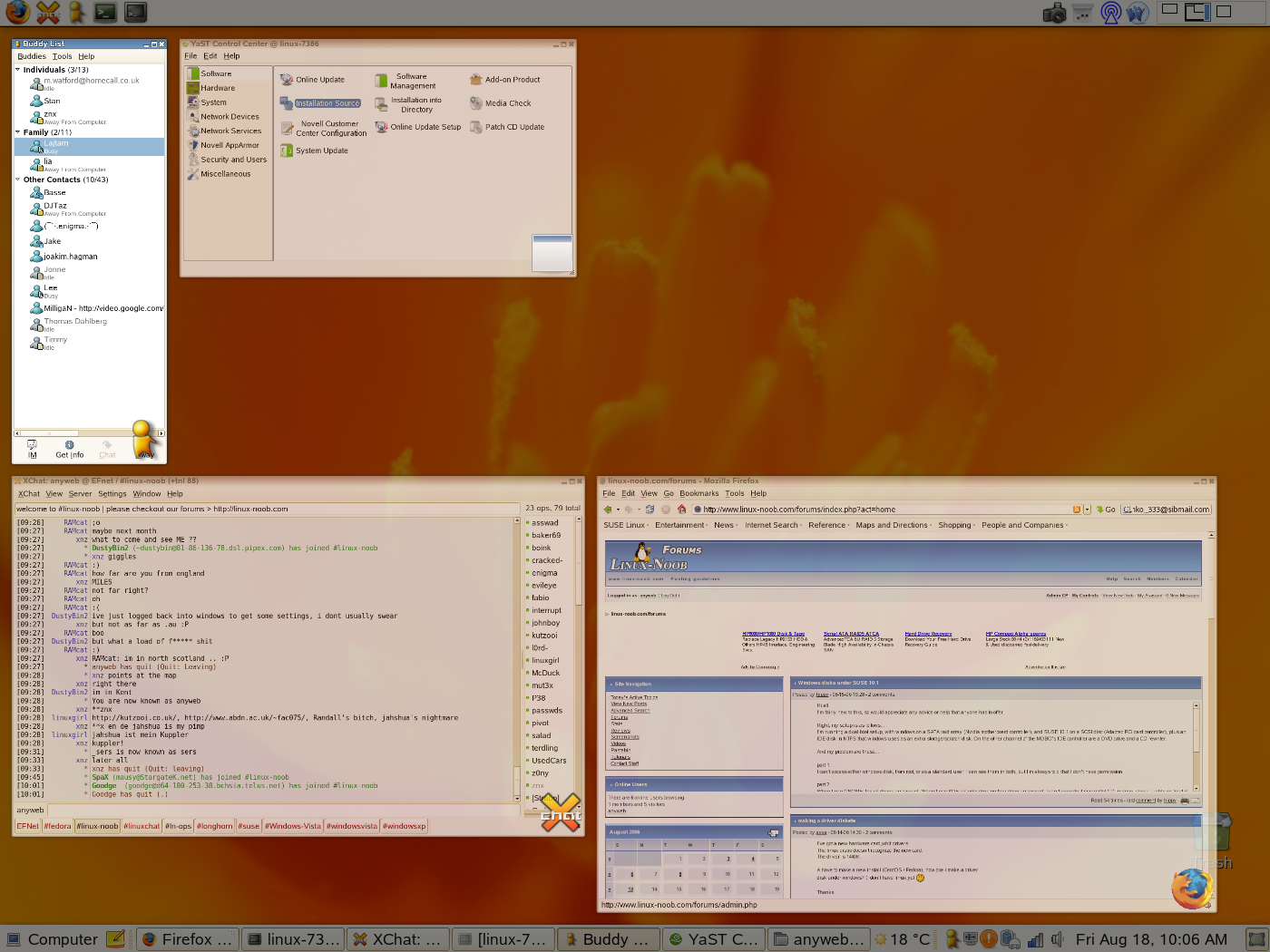Open Buddies menu in Buddy List
Image resolution: width=1270 pixels, height=952 pixels.
point(32,56)
